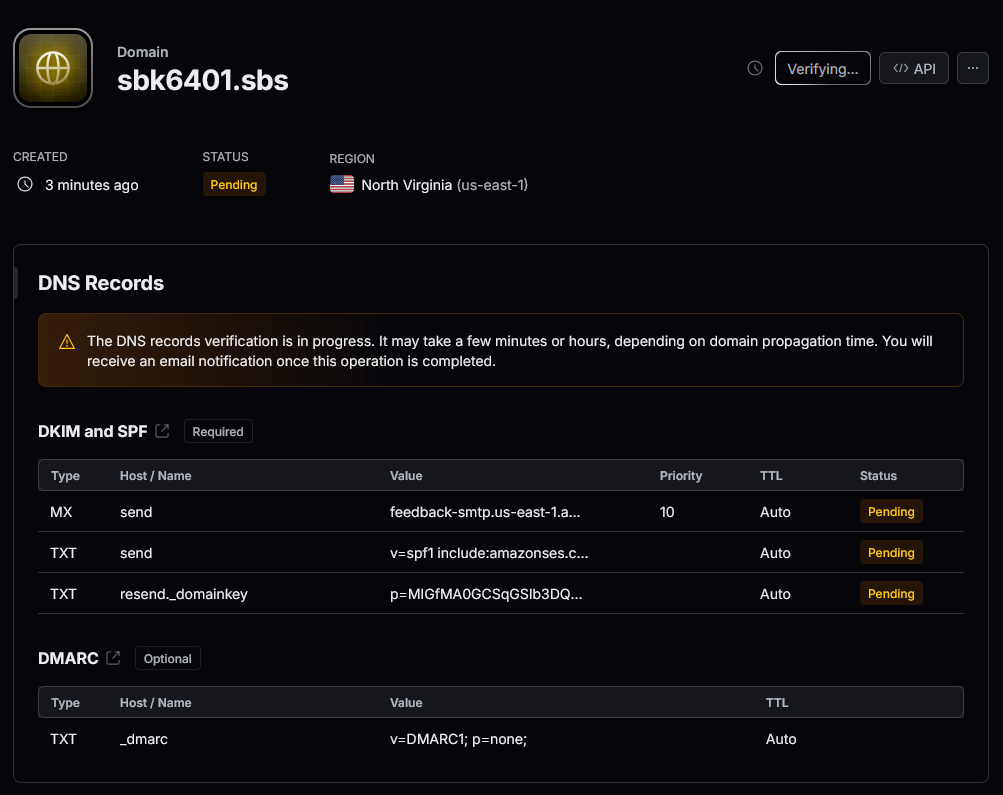Viewport: 1003px width, 795px height.
Task: Click the domain globe icon
Action: pos(53,68)
